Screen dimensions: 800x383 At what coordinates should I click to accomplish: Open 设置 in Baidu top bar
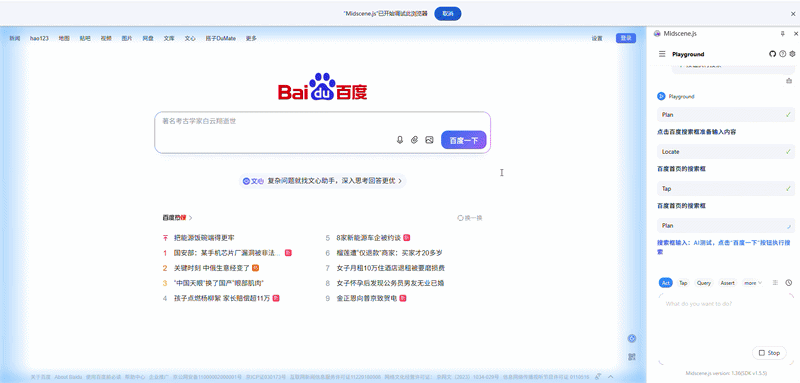click(x=597, y=38)
